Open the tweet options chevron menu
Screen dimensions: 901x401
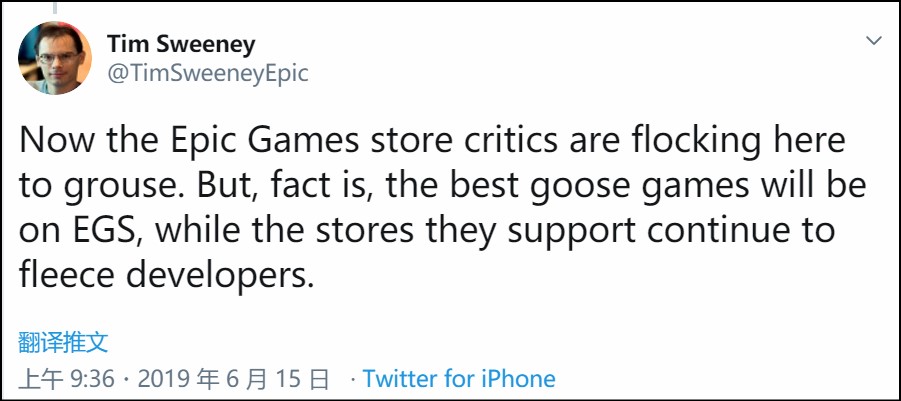(x=873, y=41)
